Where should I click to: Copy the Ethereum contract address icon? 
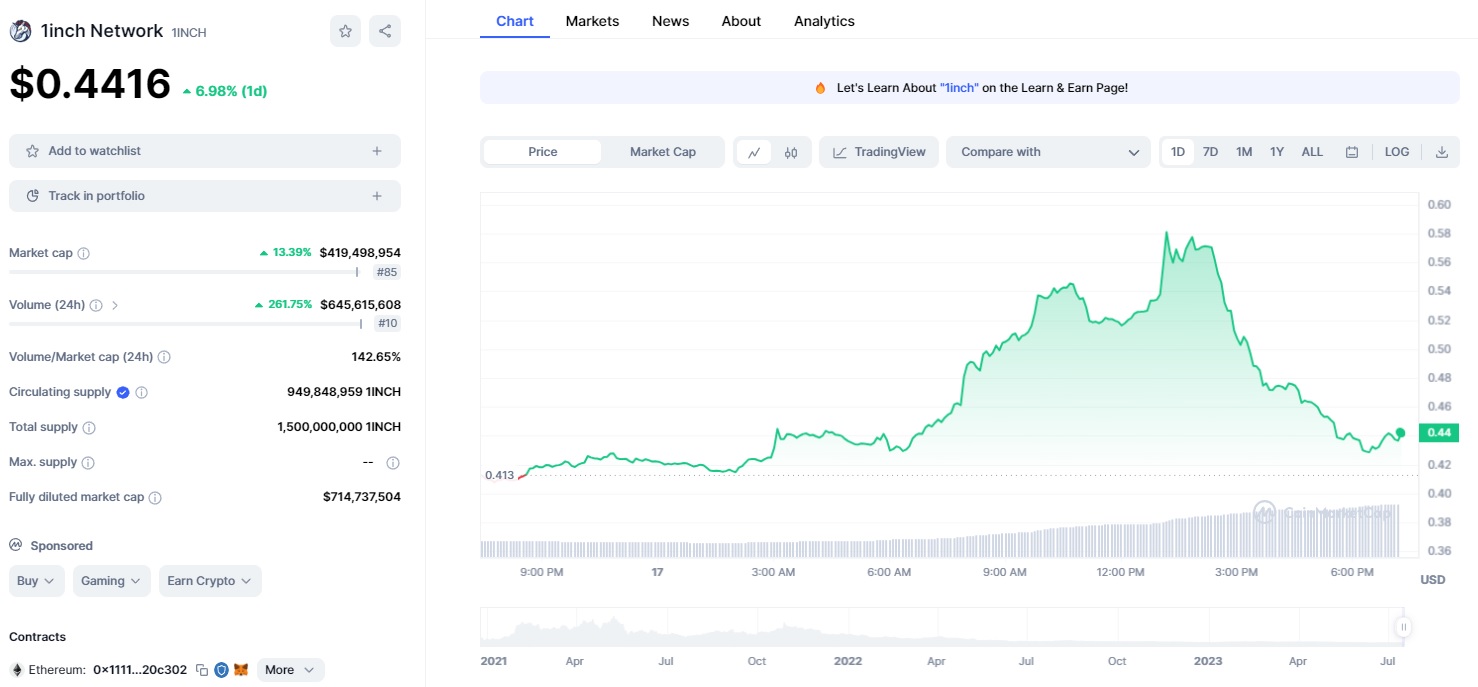pos(202,670)
